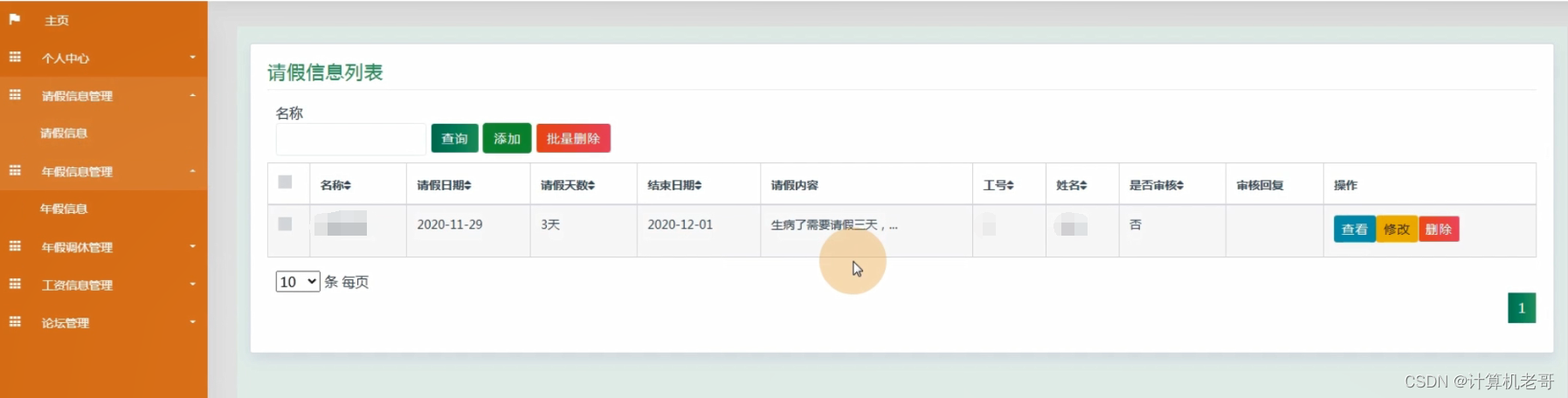1568x398 pixels.
Task: Collapse the 请假信息管理 menu arrow
Action: (x=193, y=95)
